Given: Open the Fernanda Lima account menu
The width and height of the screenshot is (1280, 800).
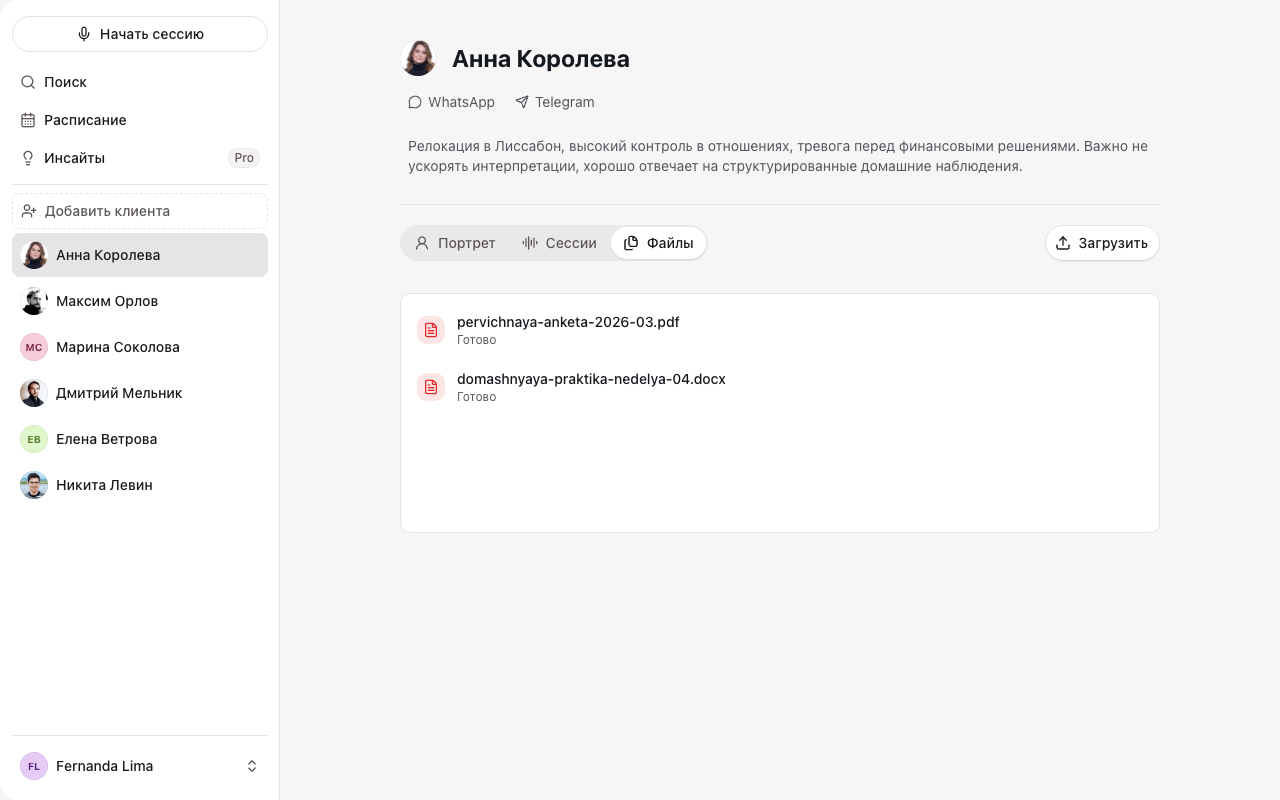Looking at the screenshot, I should click(x=140, y=766).
